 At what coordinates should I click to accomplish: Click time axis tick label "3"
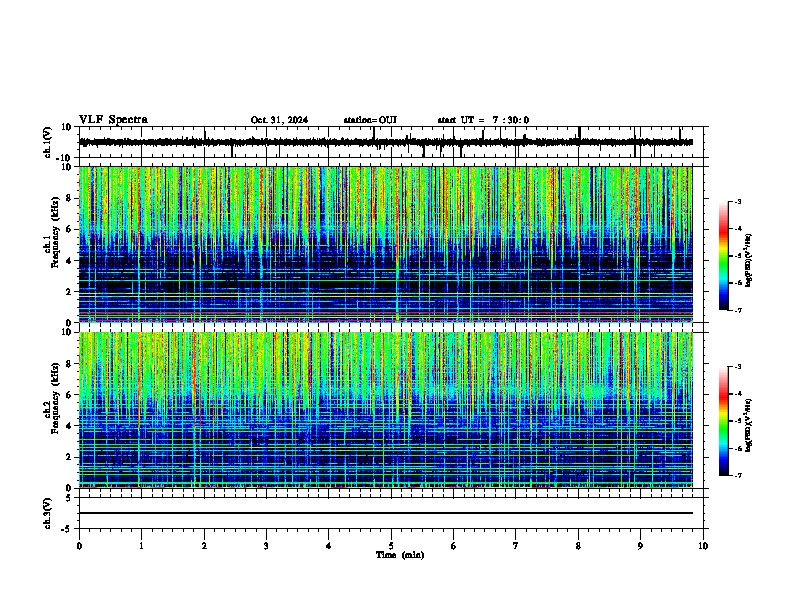tap(266, 546)
